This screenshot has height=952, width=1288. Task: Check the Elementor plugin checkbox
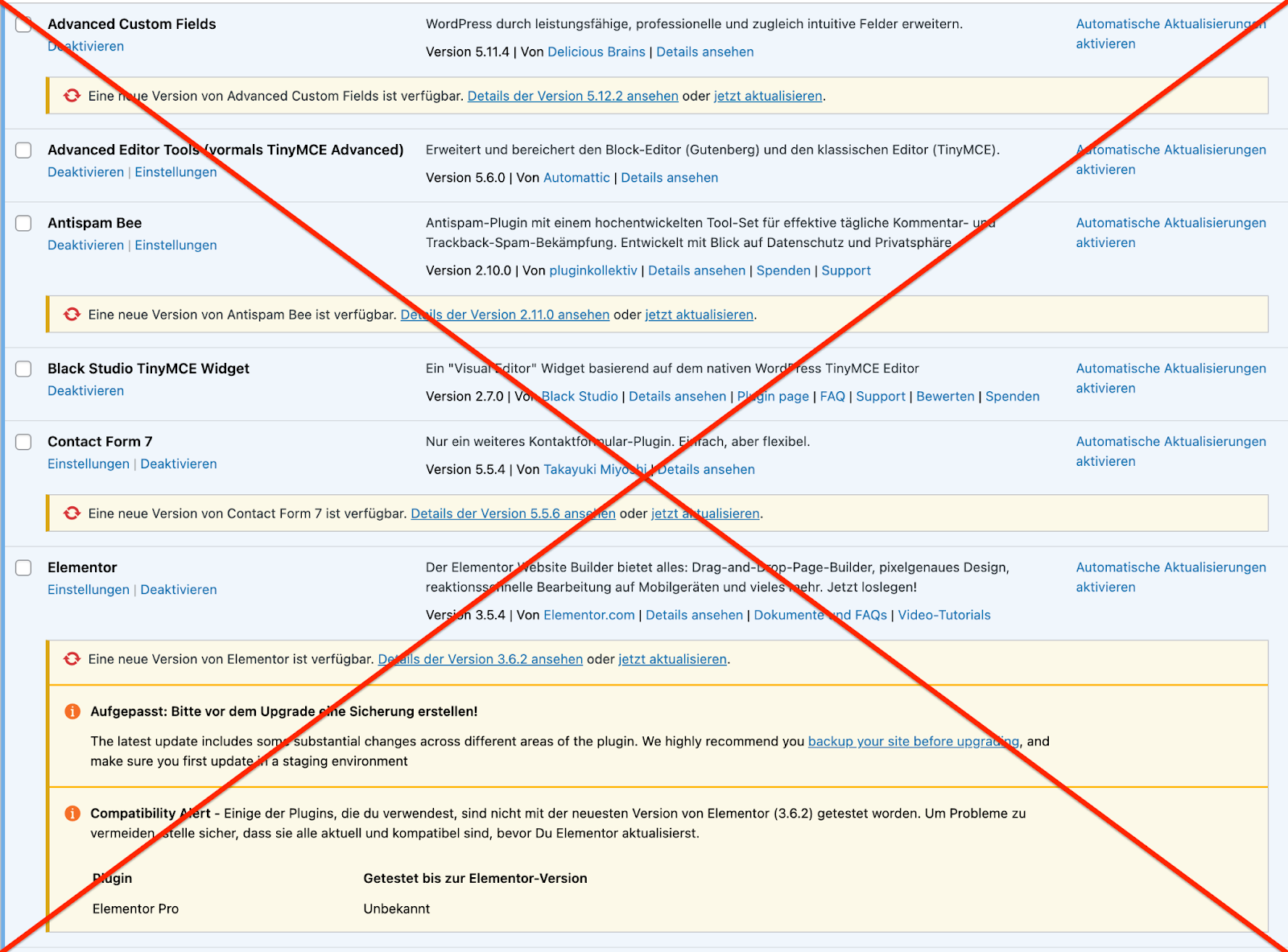click(x=23, y=568)
